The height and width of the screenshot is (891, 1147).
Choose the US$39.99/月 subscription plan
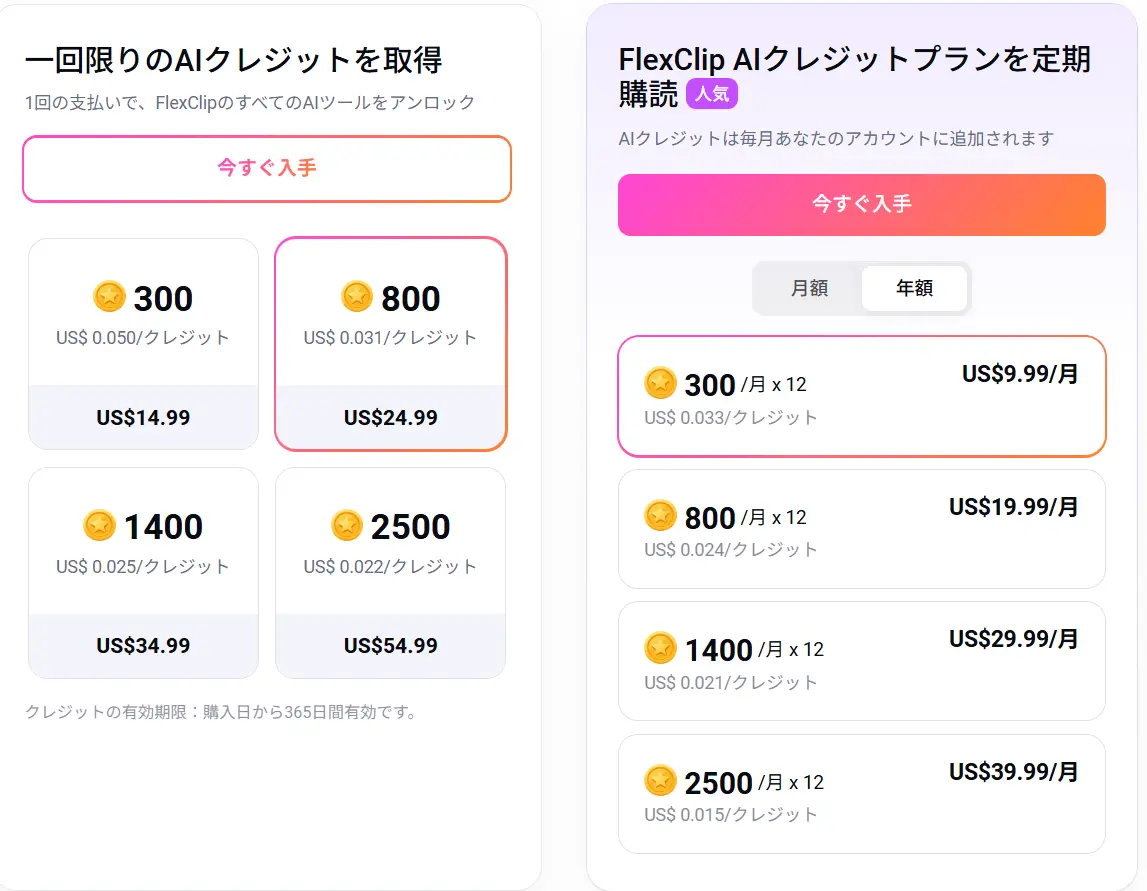tap(862, 794)
